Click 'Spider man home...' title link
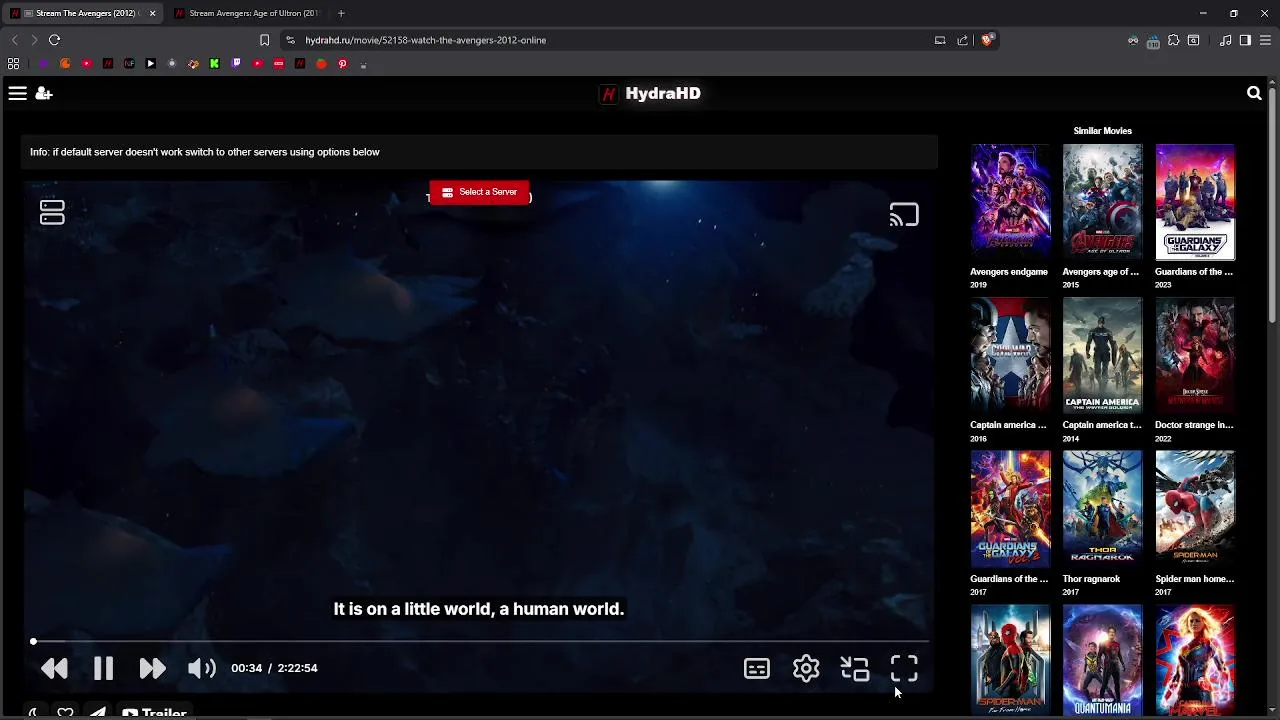Screen dimensions: 1280x720 coord(1194,579)
